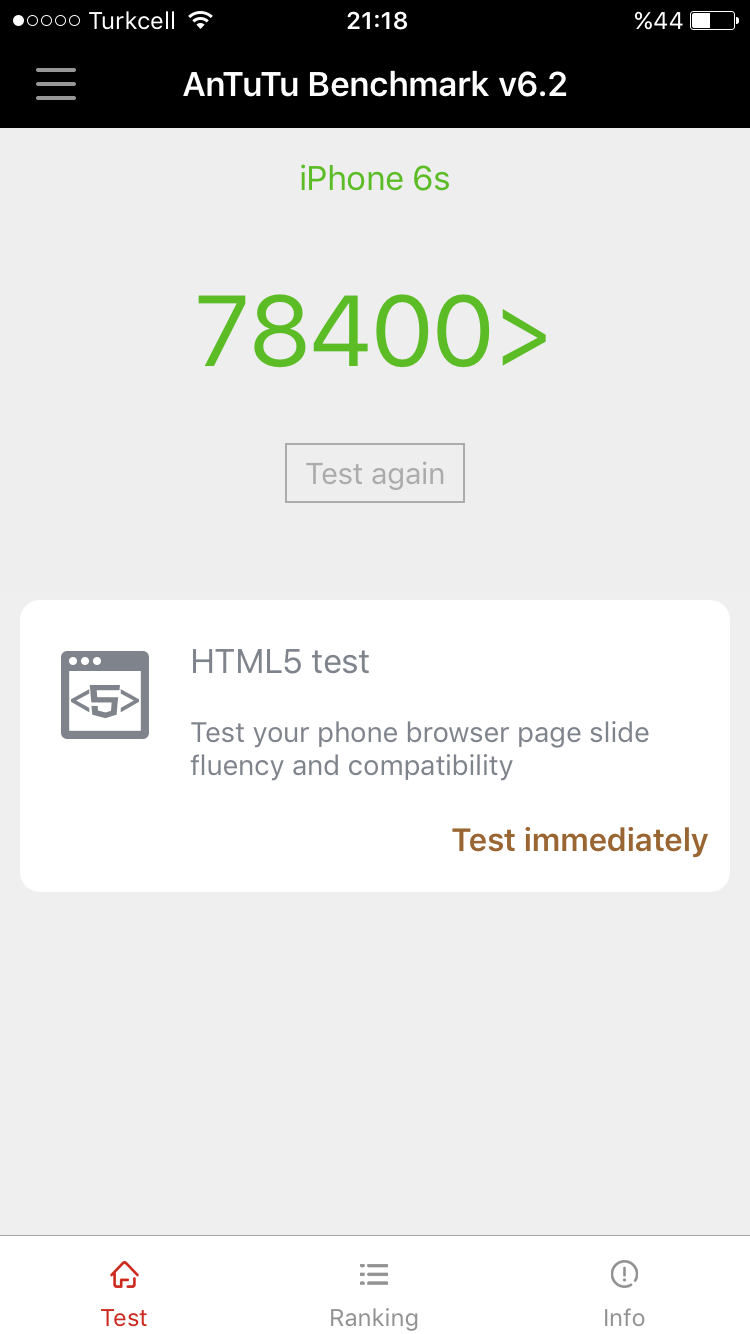Click the battery icon in status bar
Screen dimensions: 750x1334
(713, 21)
